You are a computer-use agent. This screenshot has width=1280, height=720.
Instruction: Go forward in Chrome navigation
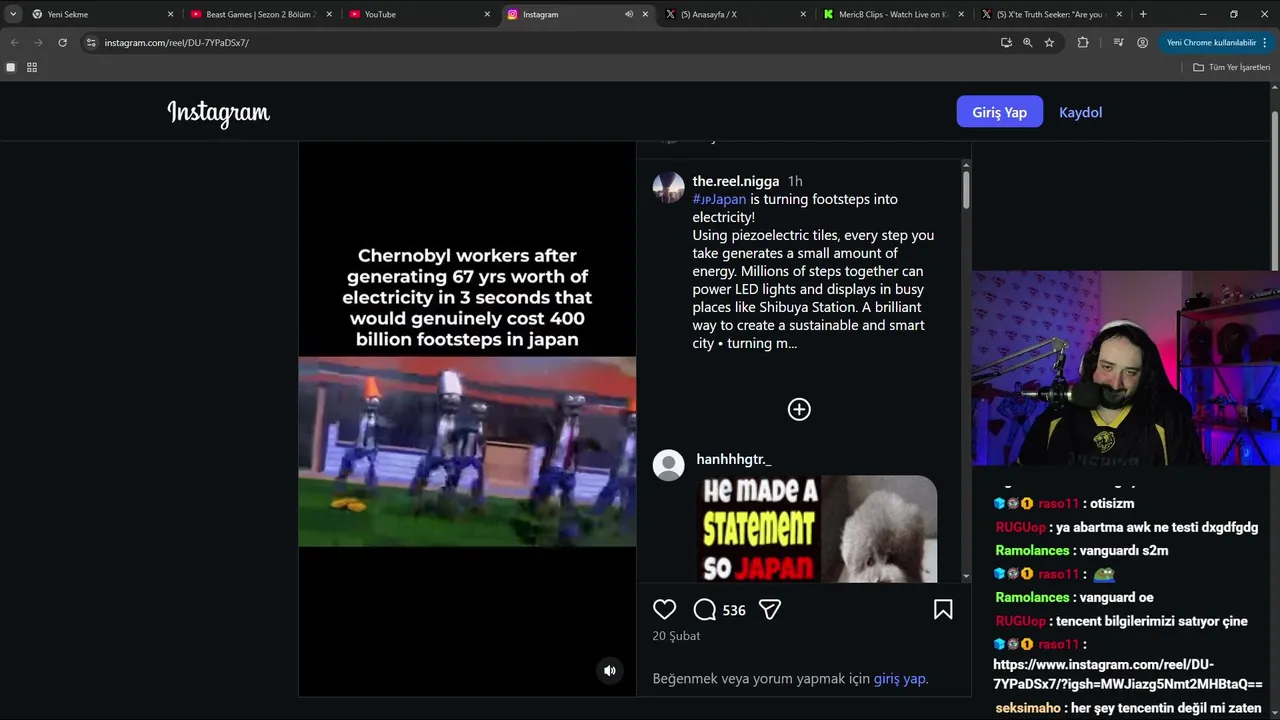tap(38, 43)
